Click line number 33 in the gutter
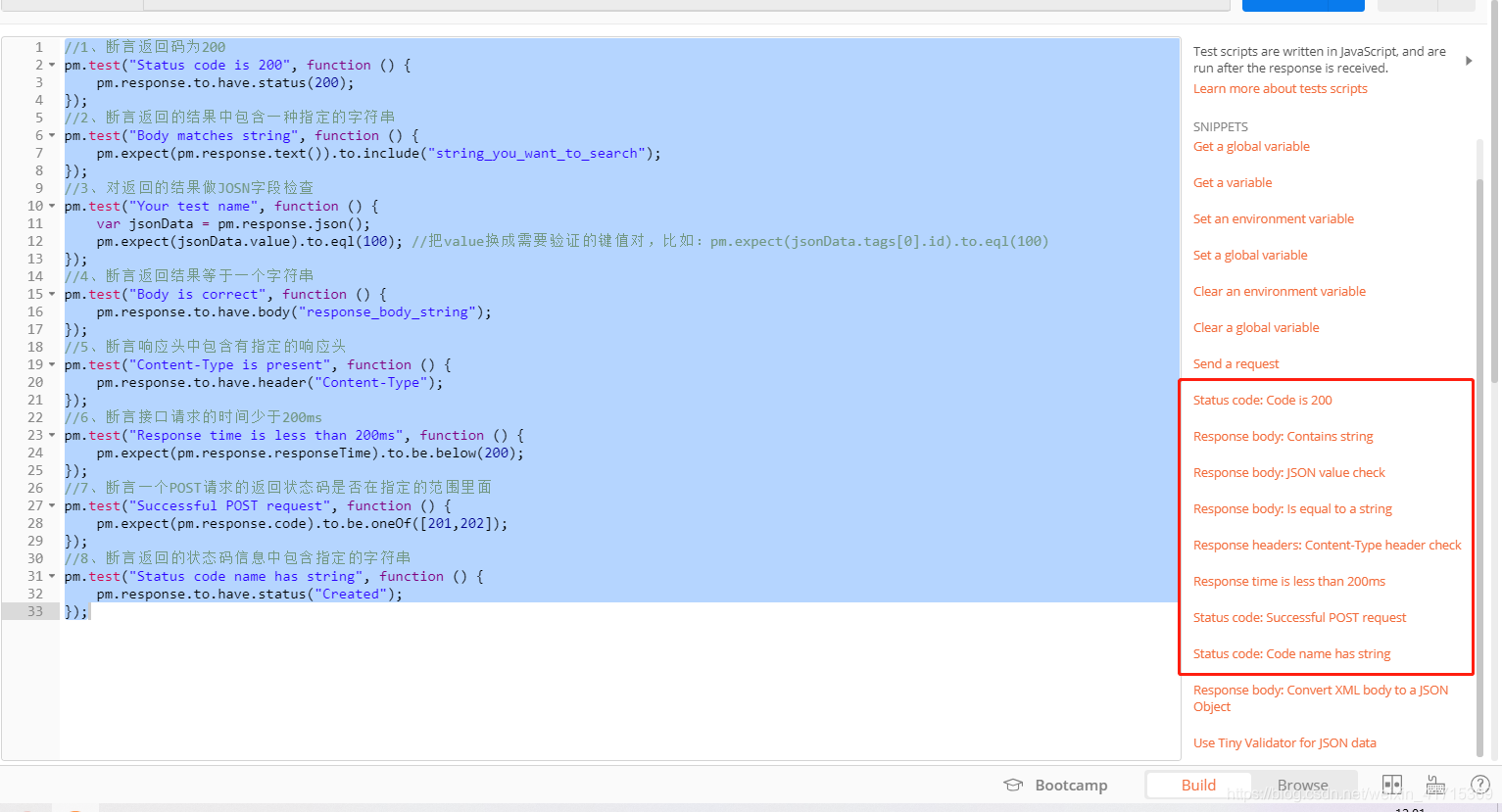The image size is (1502, 812). tap(35, 611)
